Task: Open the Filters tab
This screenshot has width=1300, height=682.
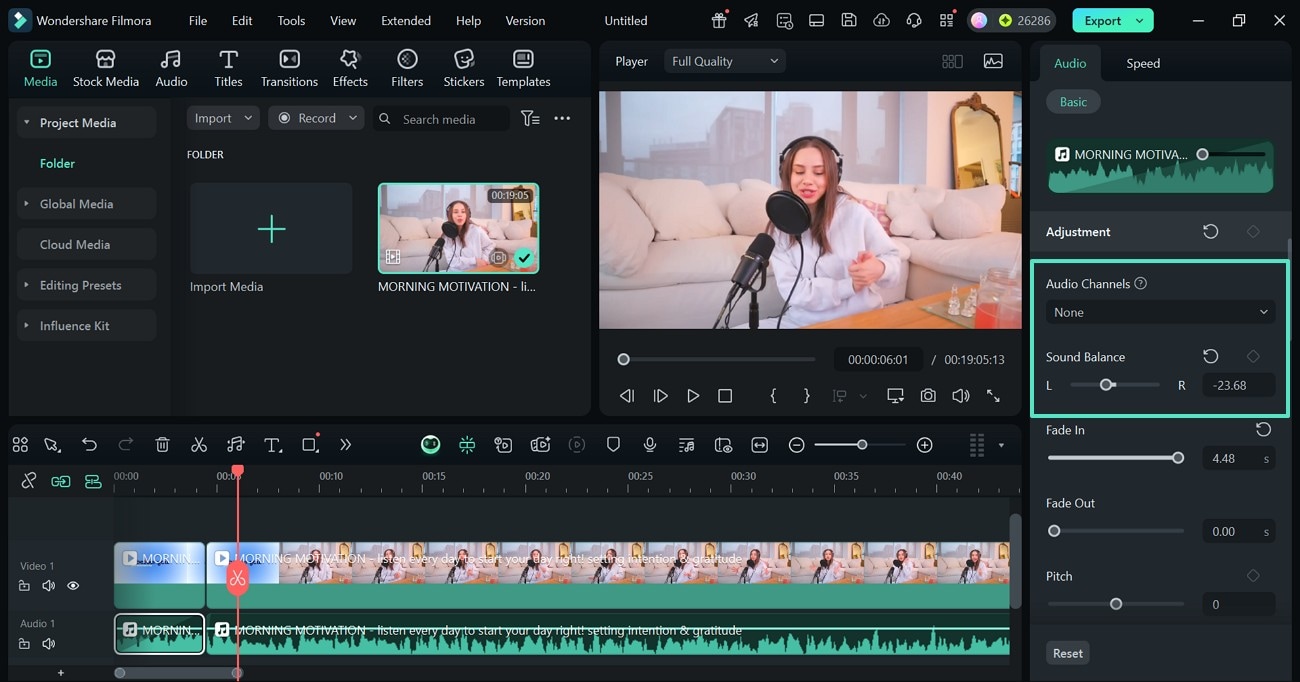Action: click(407, 68)
